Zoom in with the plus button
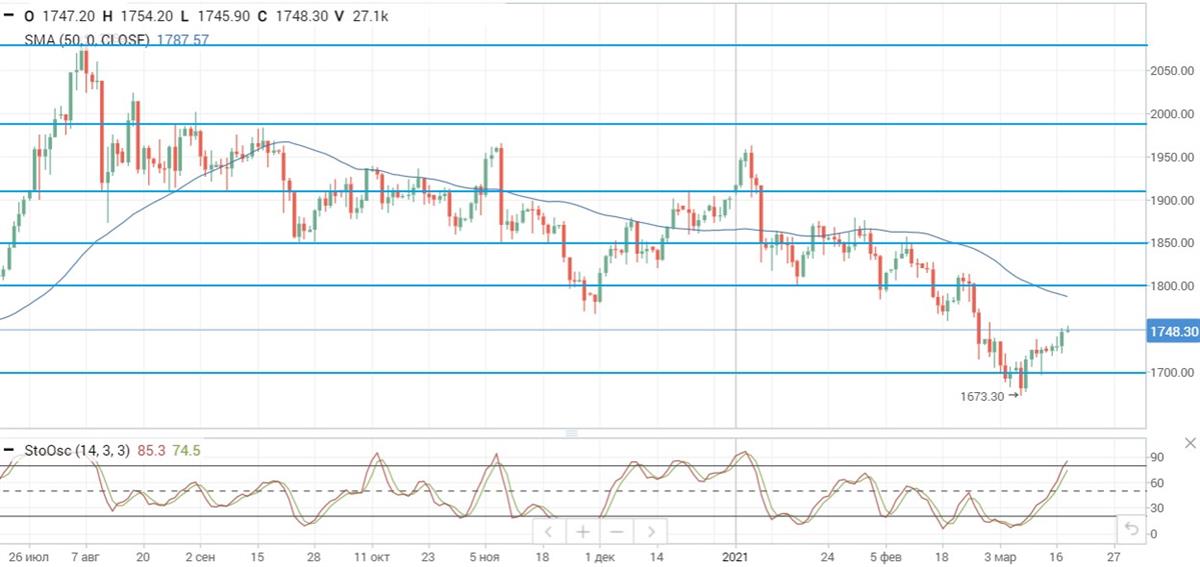Screen dimensions: 1200x567 click(x=583, y=531)
